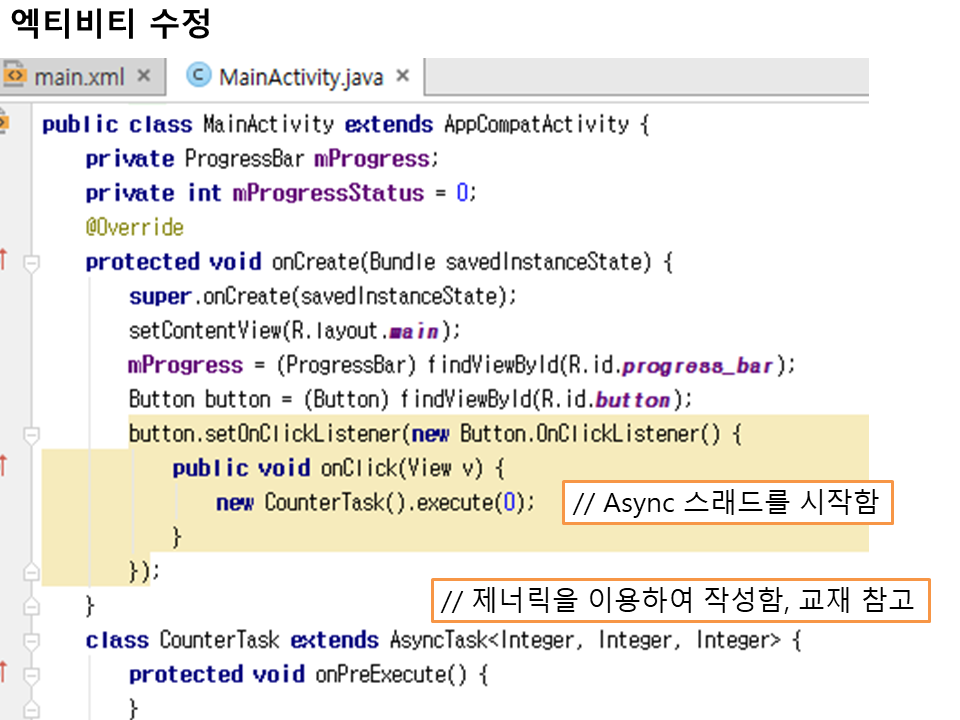
Task: Click the Async thread start comment box
Action: pos(727,503)
